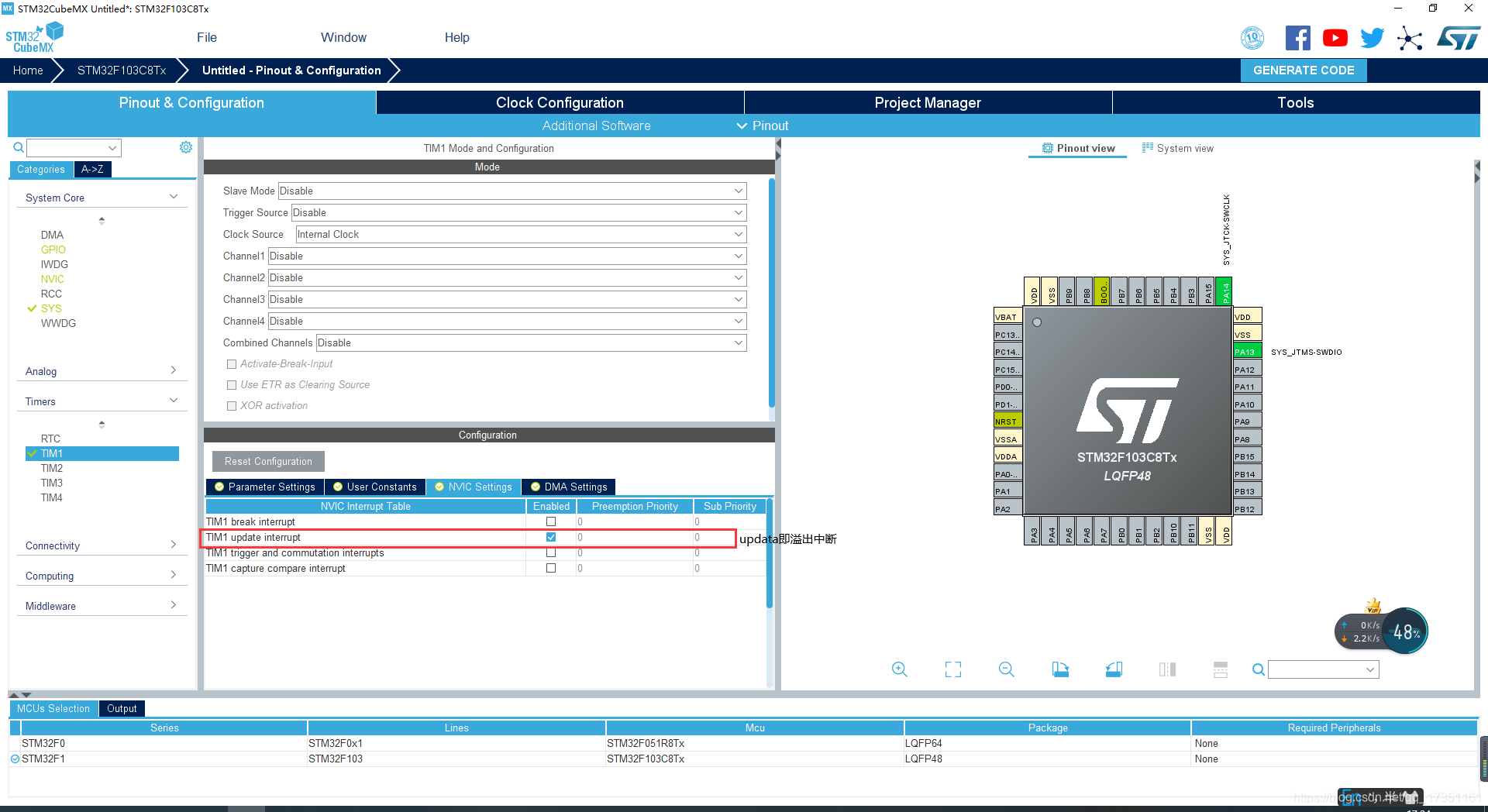Click the PA9 pin on the chip
This screenshot has height=812, width=1488.
tap(1247, 421)
